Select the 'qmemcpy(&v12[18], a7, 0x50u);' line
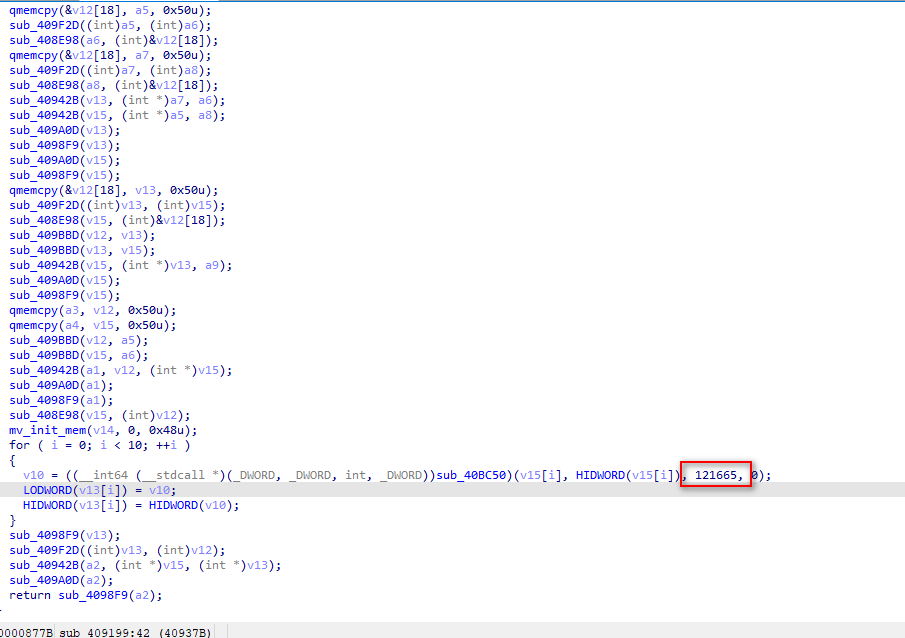 click(x=110, y=55)
